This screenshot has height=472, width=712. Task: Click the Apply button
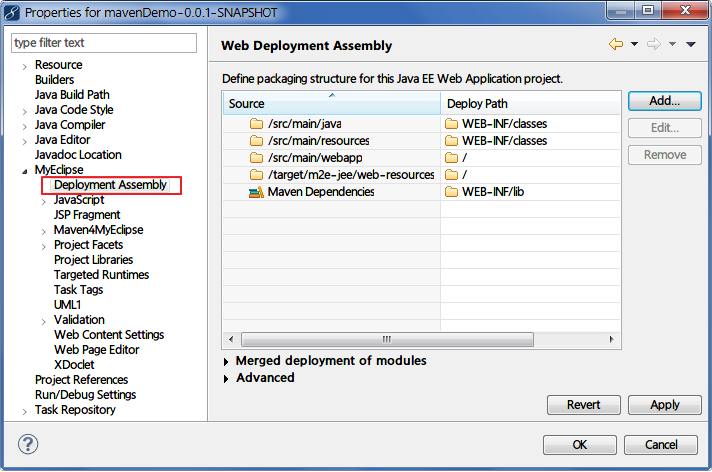click(x=664, y=405)
